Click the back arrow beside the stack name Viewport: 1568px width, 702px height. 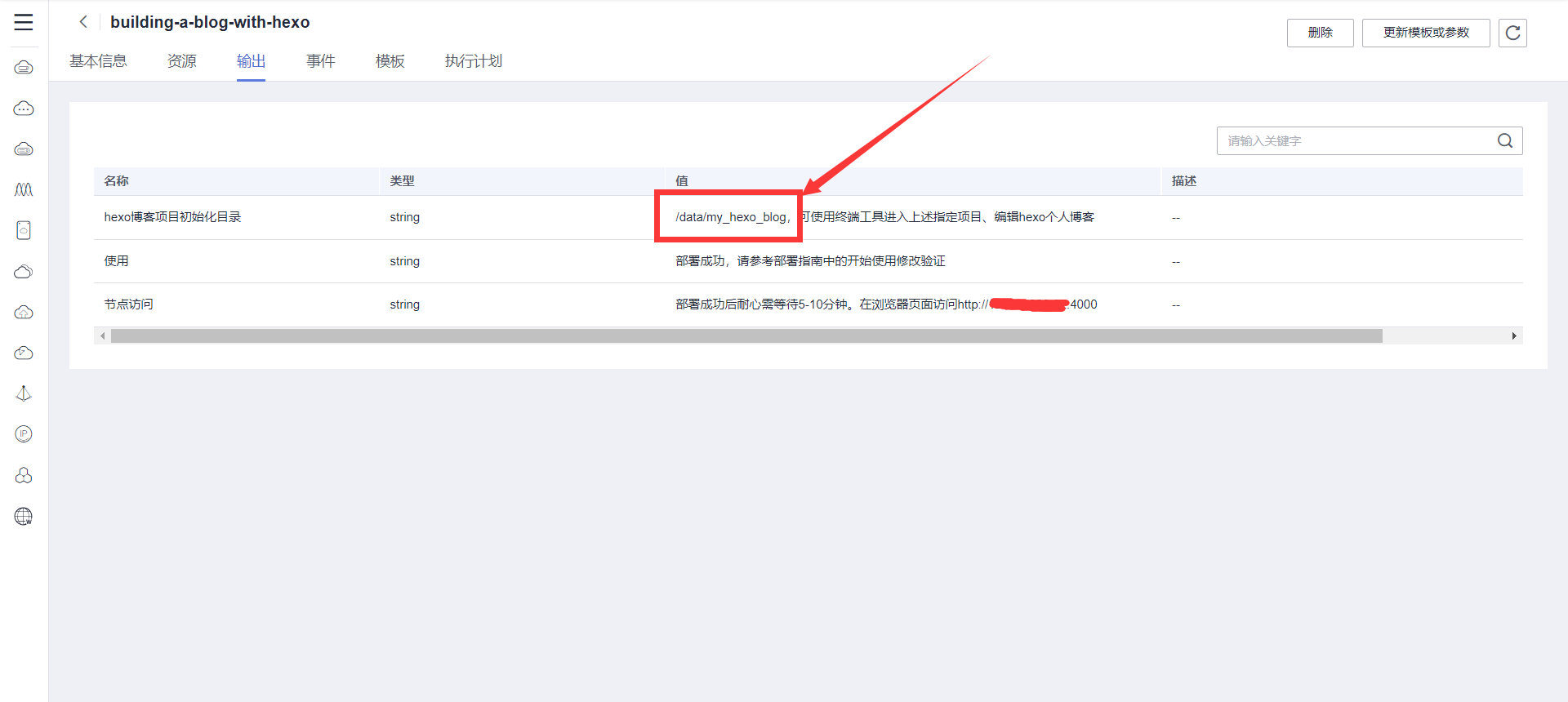[x=82, y=22]
